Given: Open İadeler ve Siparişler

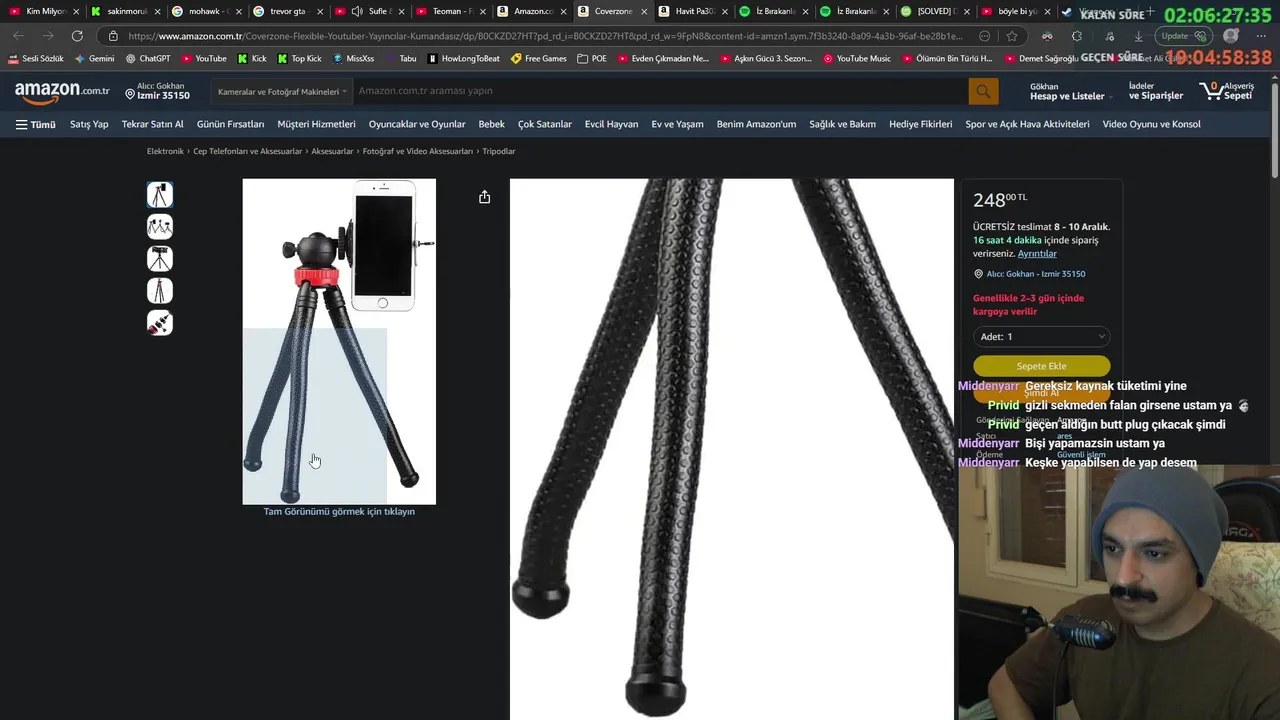Looking at the screenshot, I should pyautogui.click(x=1155, y=92).
